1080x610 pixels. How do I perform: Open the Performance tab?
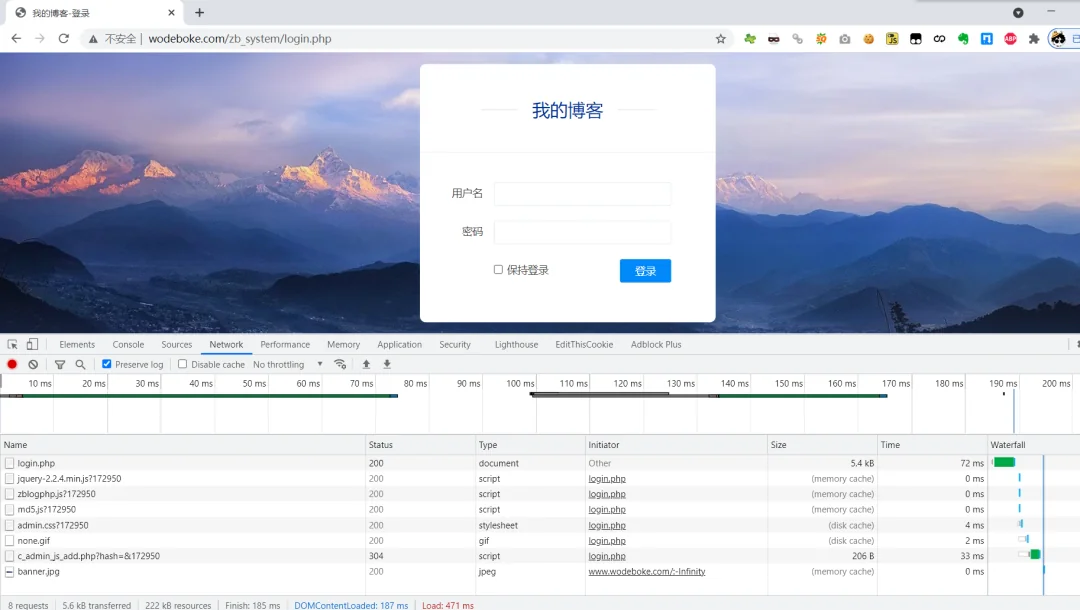point(285,344)
